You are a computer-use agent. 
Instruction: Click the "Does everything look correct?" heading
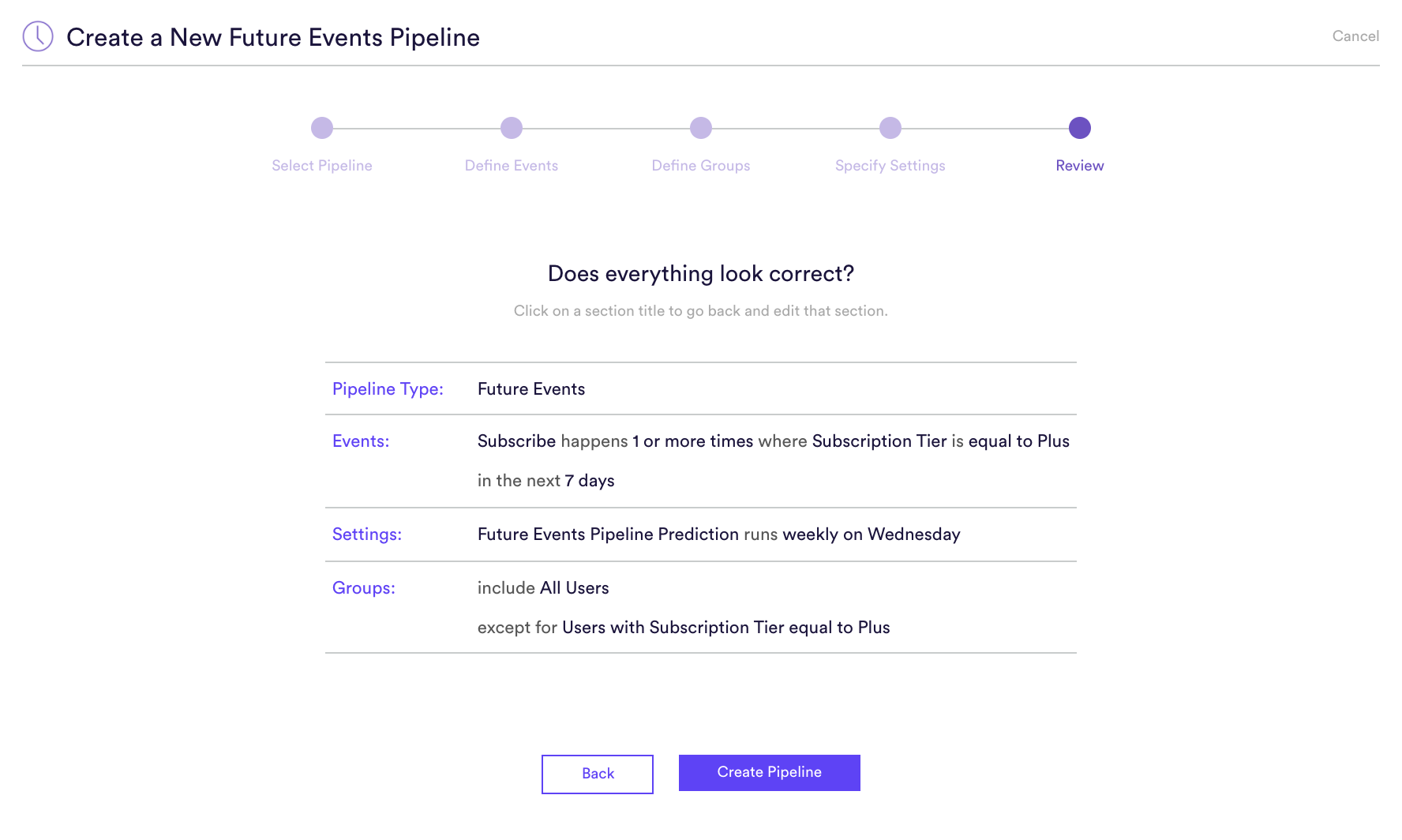click(701, 274)
